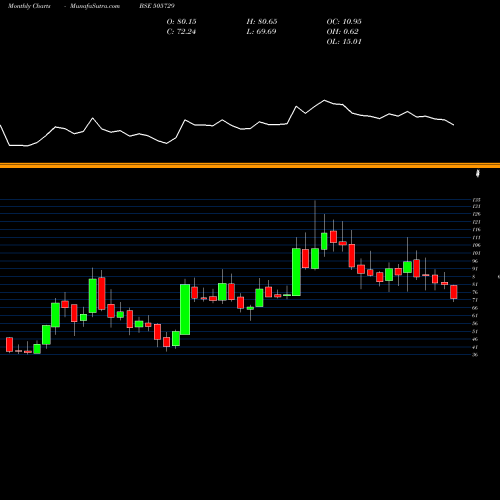Select the close value 'C: 72.24'
The height and width of the screenshot is (500, 500).
(x=181, y=32)
